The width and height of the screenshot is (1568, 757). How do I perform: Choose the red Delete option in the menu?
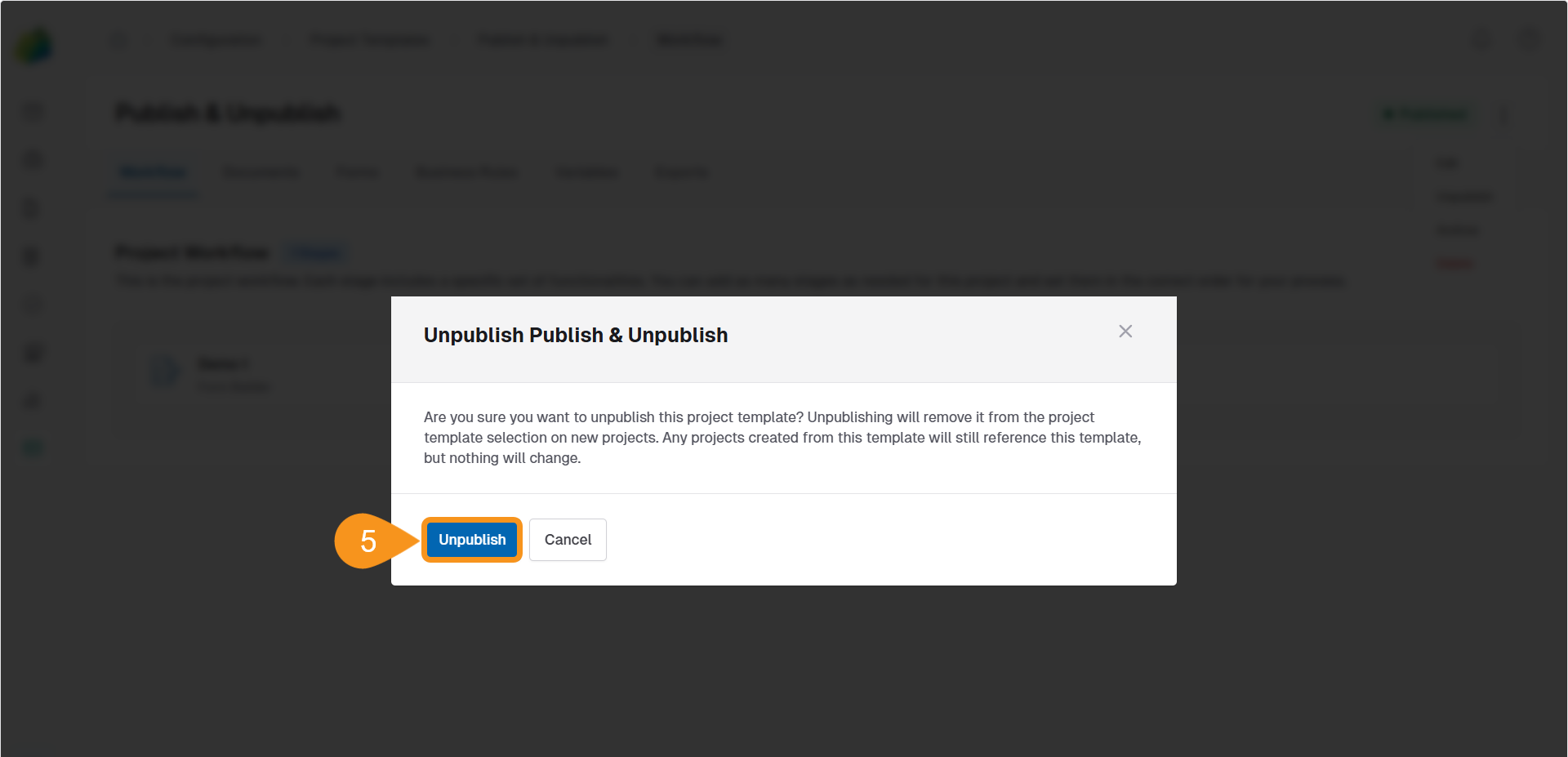1454,262
